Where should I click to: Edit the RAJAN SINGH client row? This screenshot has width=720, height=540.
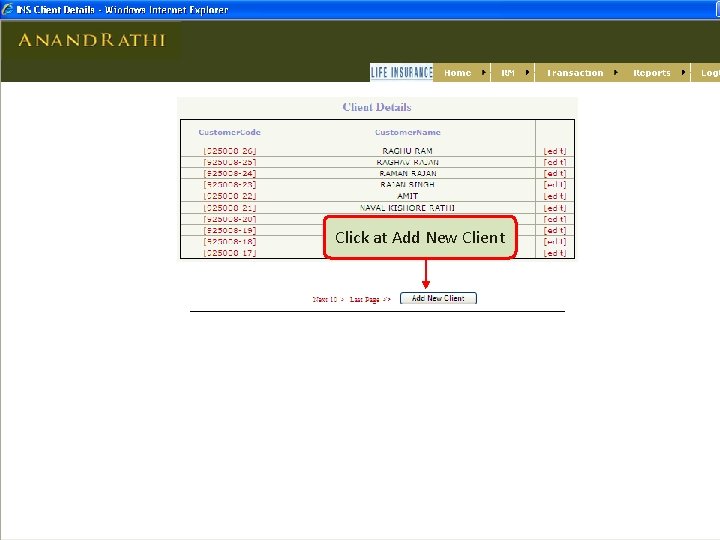click(x=555, y=185)
